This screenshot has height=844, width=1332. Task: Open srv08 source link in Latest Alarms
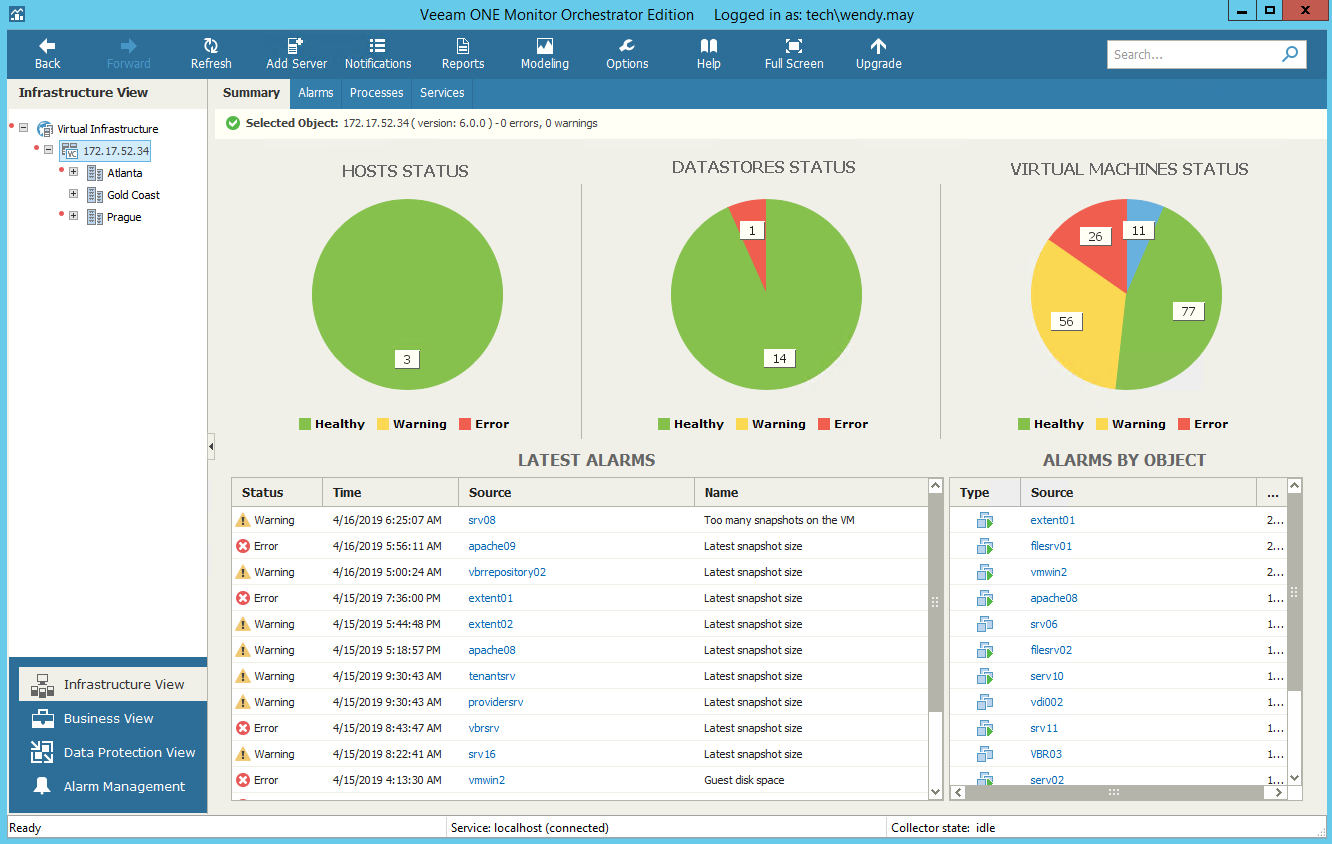pyautogui.click(x=482, y=520)
